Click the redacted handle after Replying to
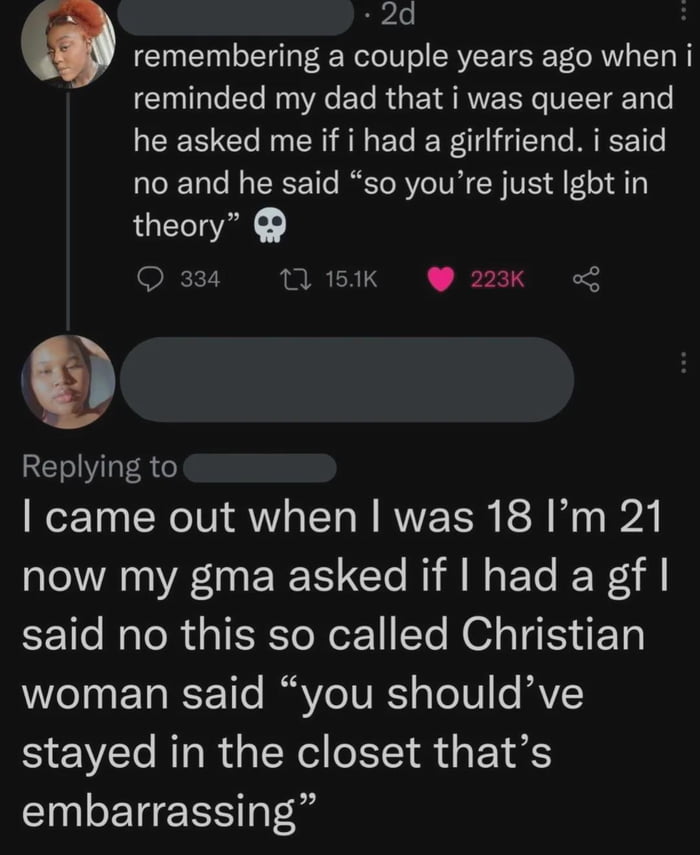700x855 pixels. click(x=260, y=467)
